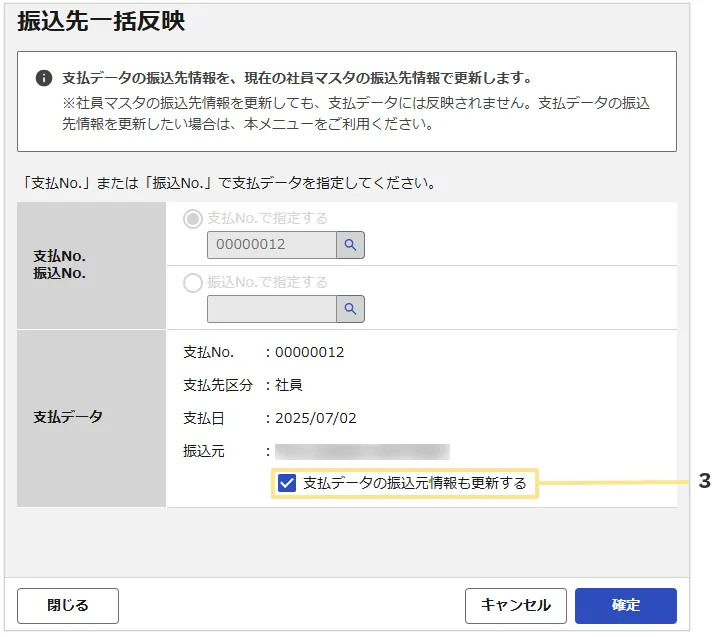Click the 支払先区分 value 社員

(x=289, y=385)
